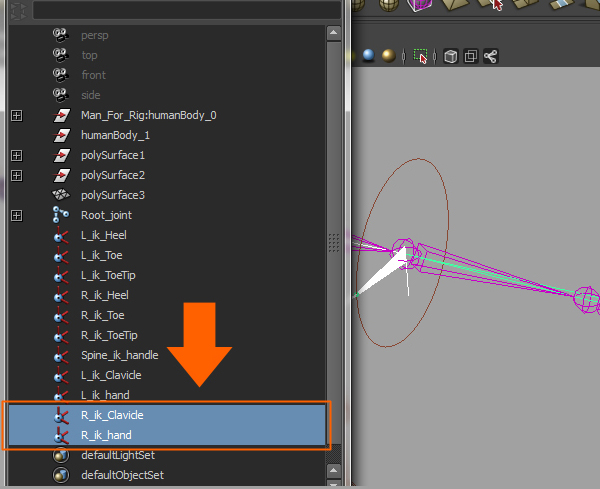Image resolution: width=600 pixels, height=489 pixels.
Task: Click the L_ik_ToeTip IK handle icon
Action: pos(61,275)
